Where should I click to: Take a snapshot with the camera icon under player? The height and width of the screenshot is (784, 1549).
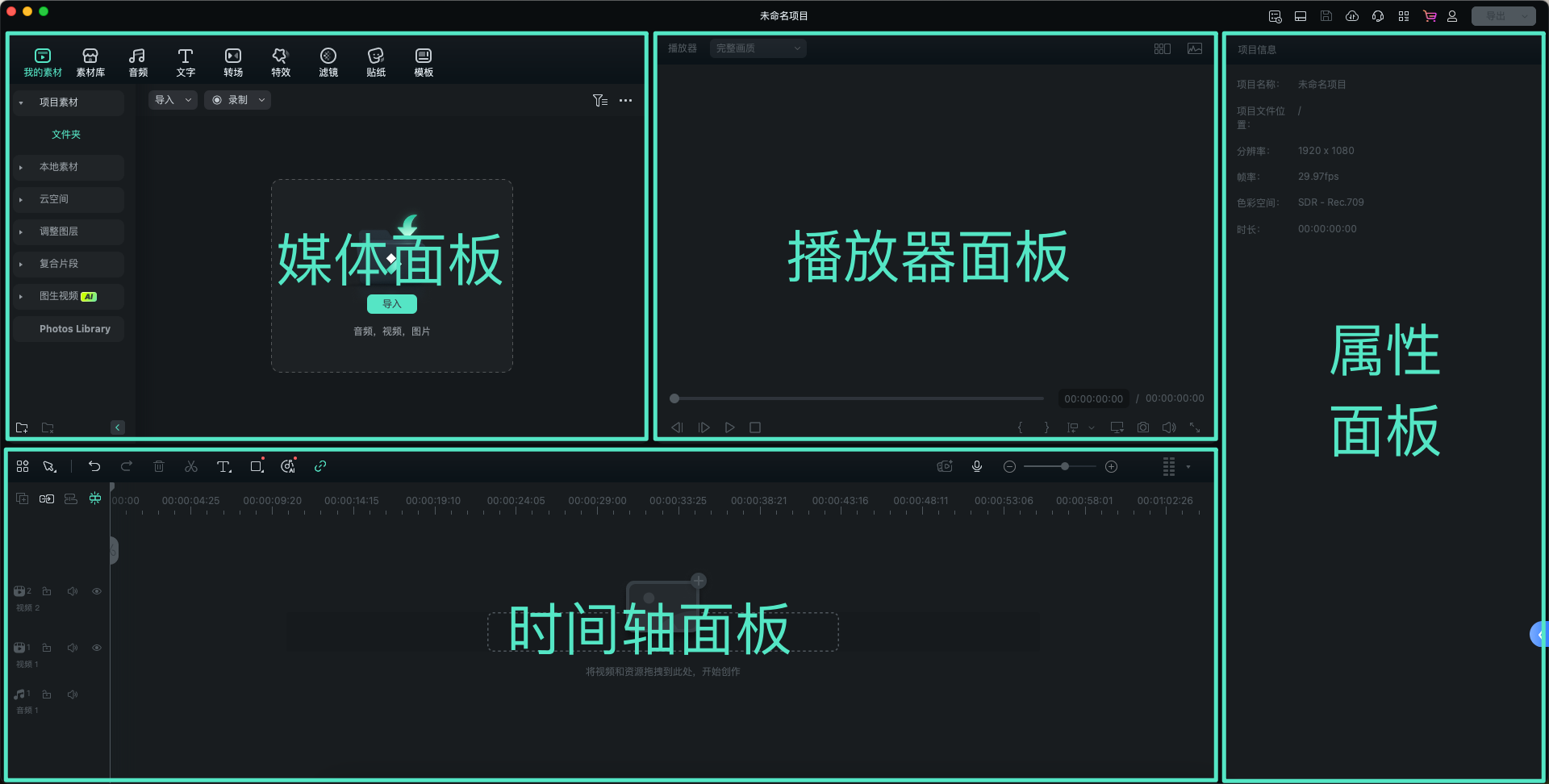tap(1142, 427)
